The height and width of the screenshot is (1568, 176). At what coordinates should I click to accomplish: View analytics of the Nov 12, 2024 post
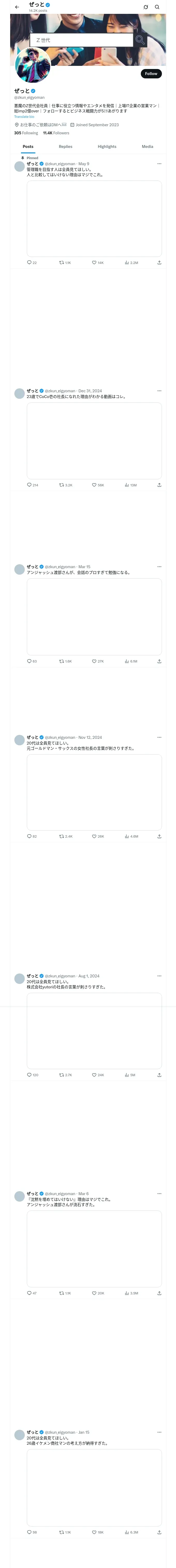tap(131, 836)
